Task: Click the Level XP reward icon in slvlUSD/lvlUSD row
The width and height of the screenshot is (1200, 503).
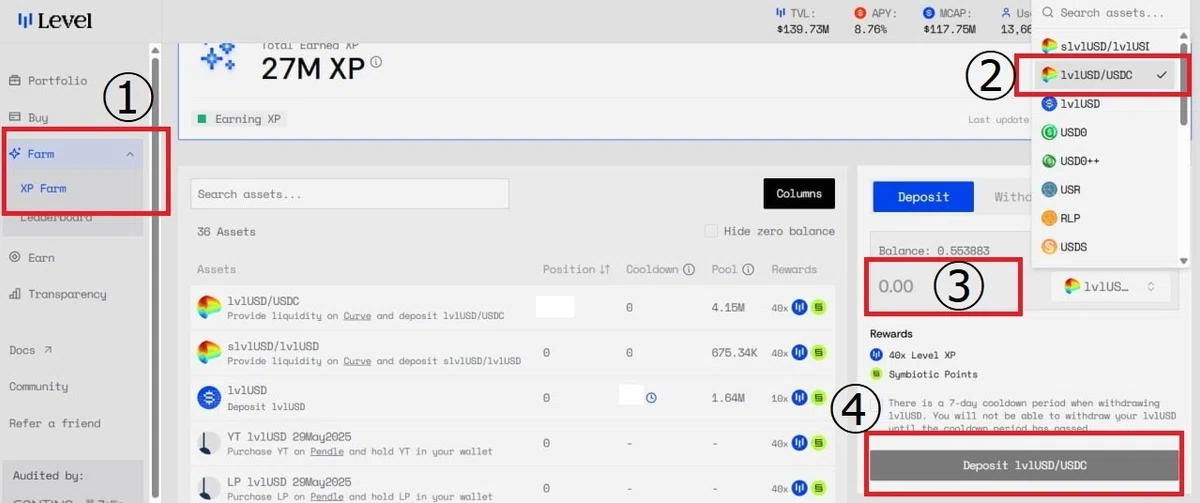Action: [x=801, y=352]
